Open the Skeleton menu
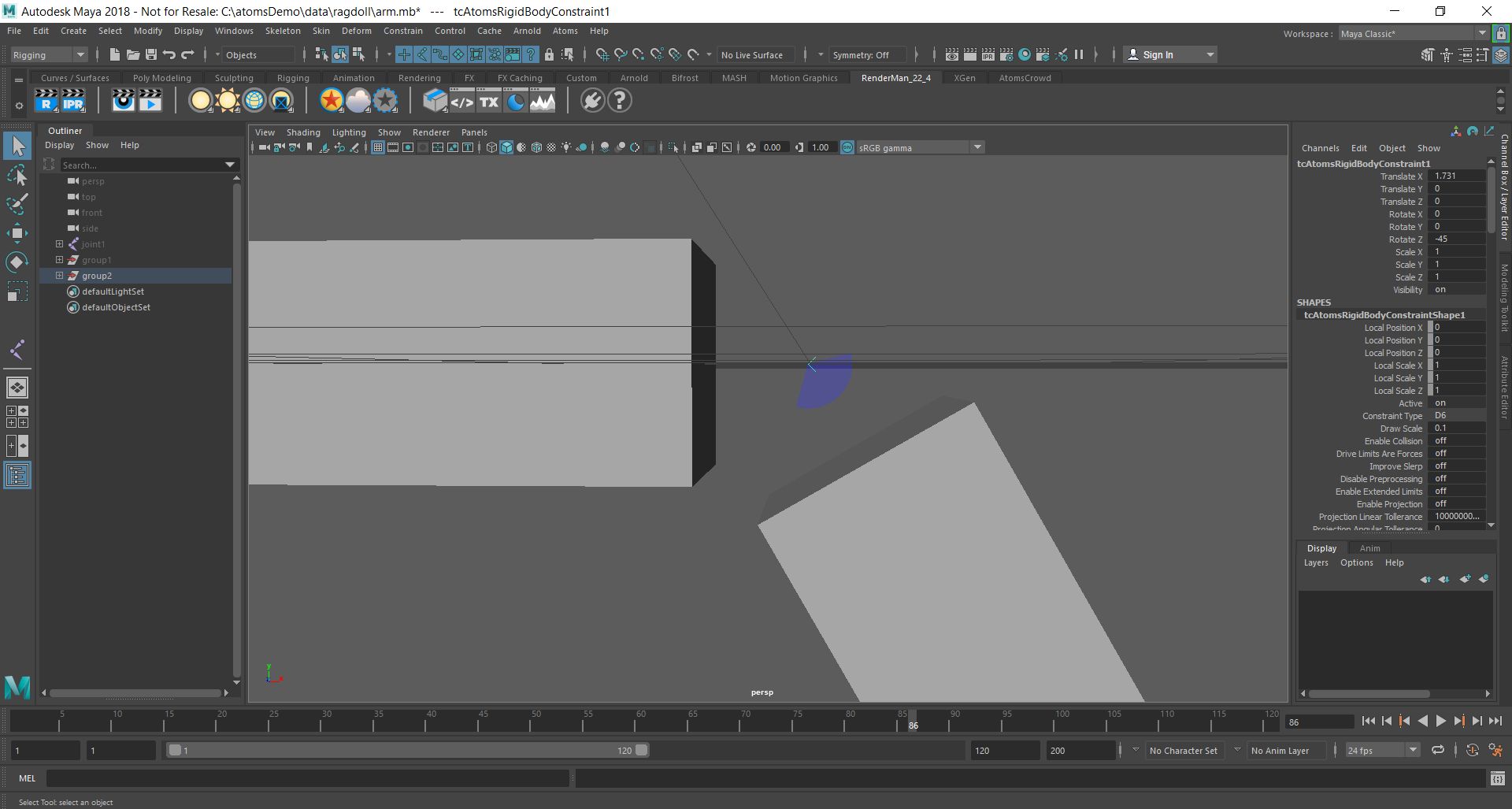Image resolution: width=1512 pixels, height=809 pixels. [x=283, y=31]
